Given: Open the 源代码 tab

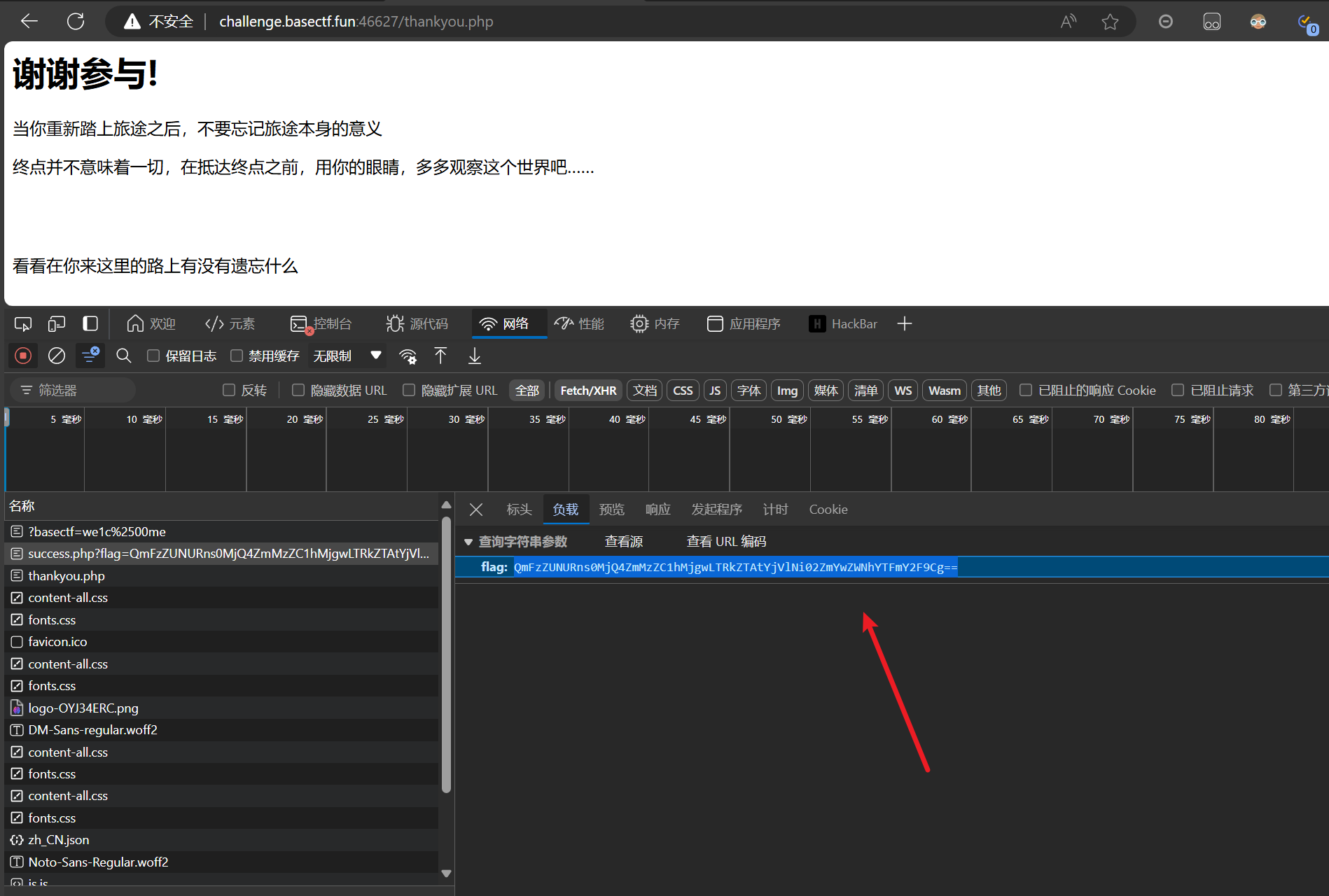Looking at the screenshot, I should point(417,324).
